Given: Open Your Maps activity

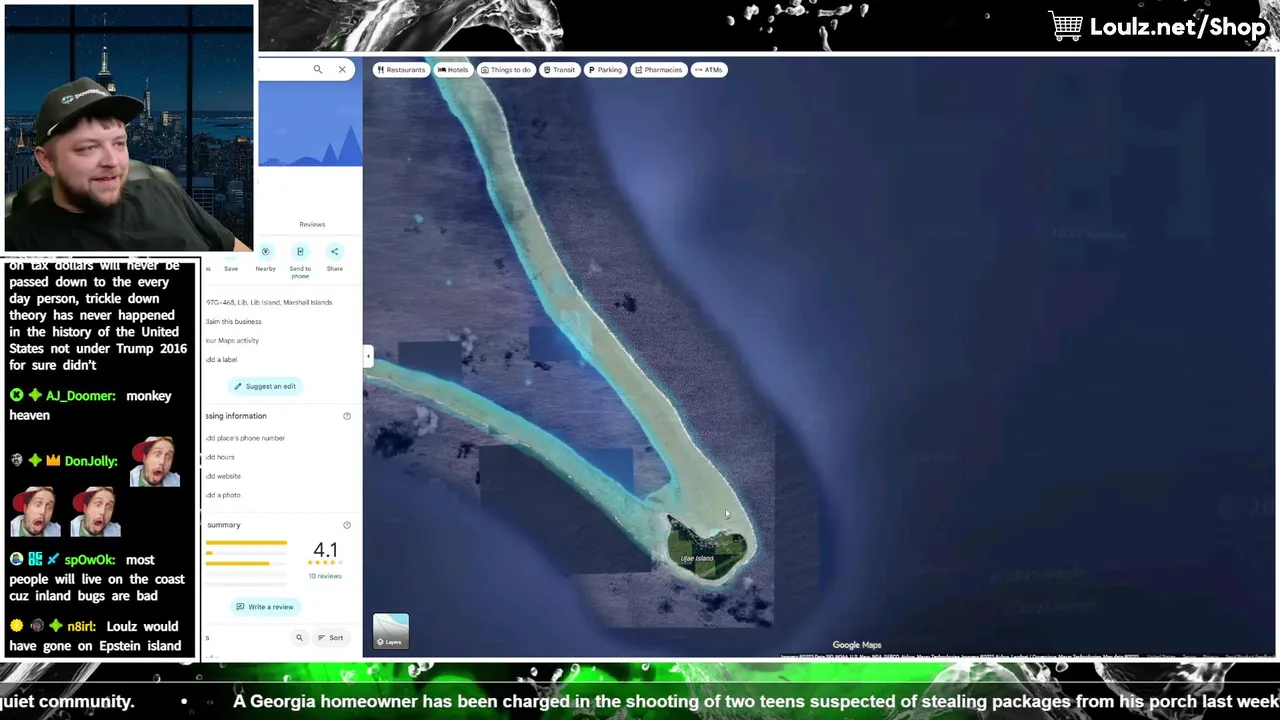Looking at the screenshot, I should [x=232, y=340].
